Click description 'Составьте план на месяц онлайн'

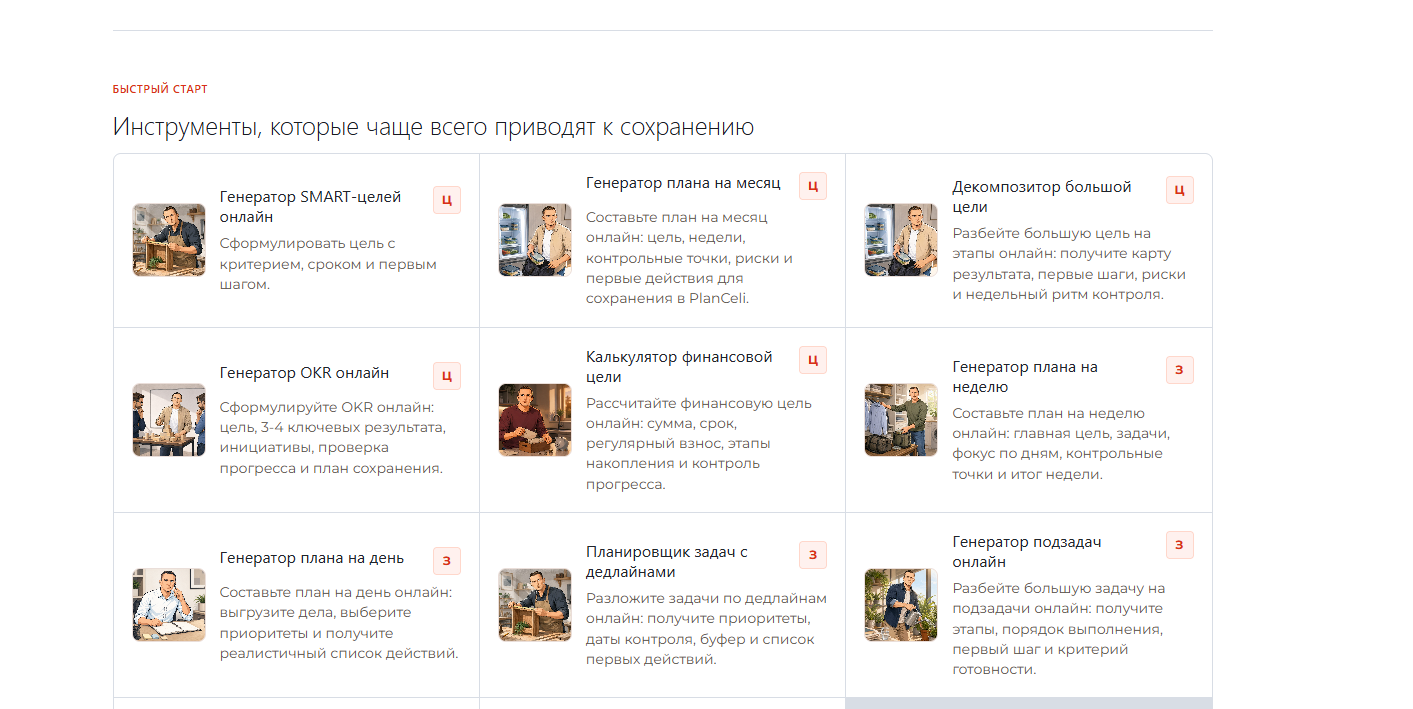690,258
